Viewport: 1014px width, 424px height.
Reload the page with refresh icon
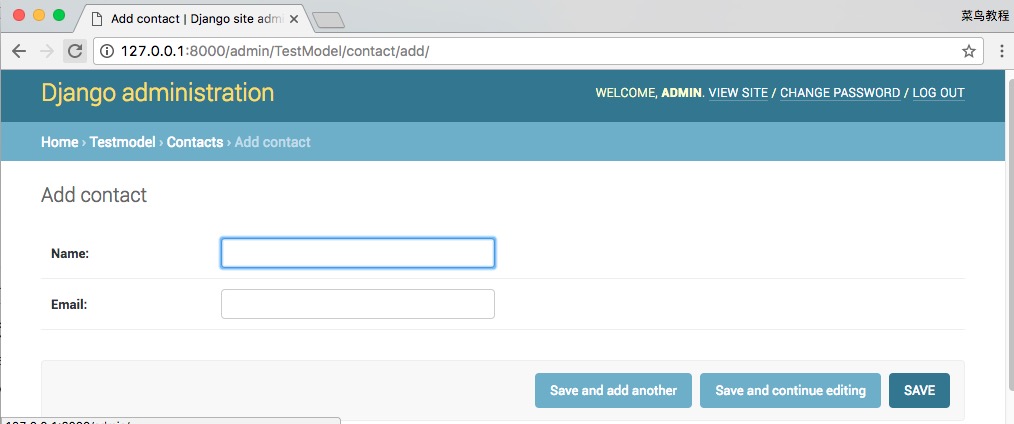click(74, 51)
